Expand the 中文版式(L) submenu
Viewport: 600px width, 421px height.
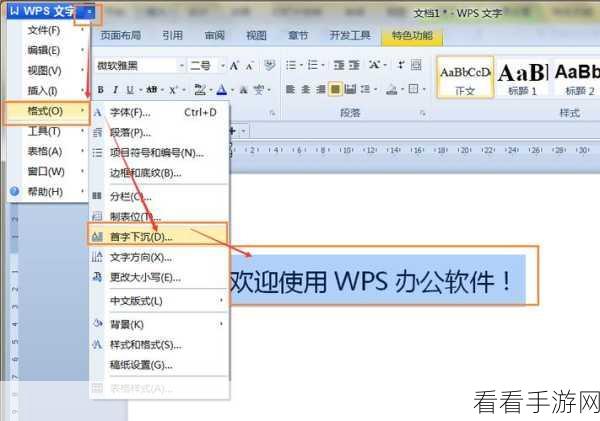click(x=159, y=301)
